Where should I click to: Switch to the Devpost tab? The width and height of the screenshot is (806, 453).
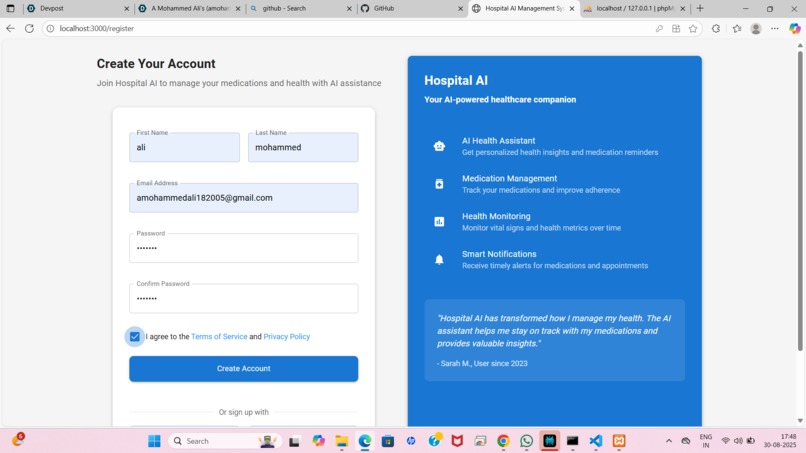coord(77,8)
